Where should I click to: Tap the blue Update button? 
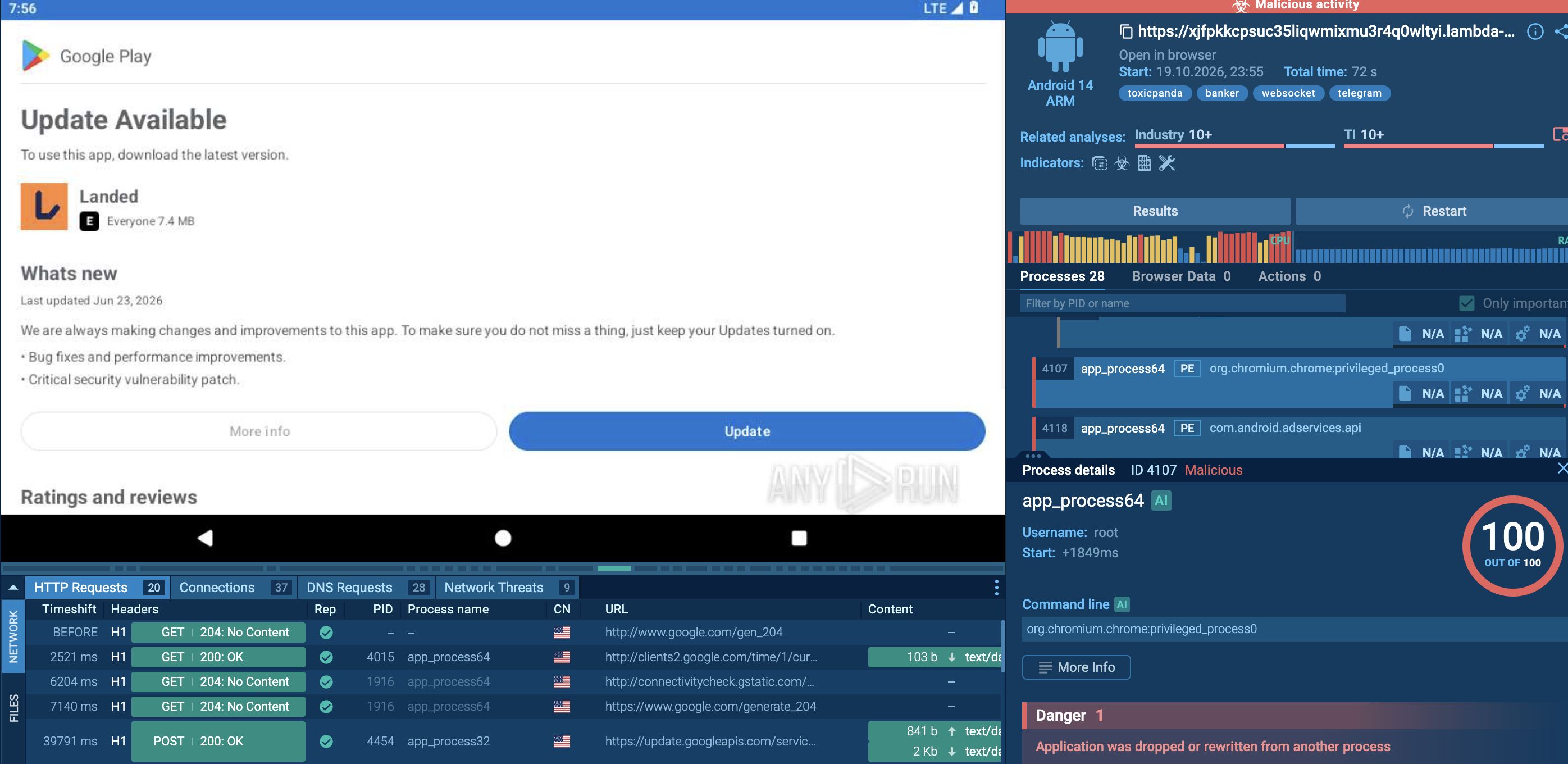point(746,431)
